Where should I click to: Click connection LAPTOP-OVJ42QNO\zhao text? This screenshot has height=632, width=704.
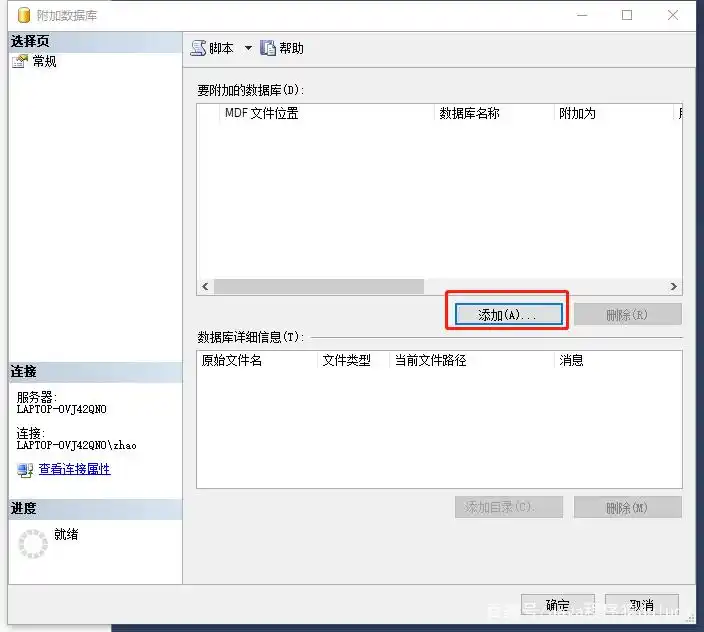[76, 445]
